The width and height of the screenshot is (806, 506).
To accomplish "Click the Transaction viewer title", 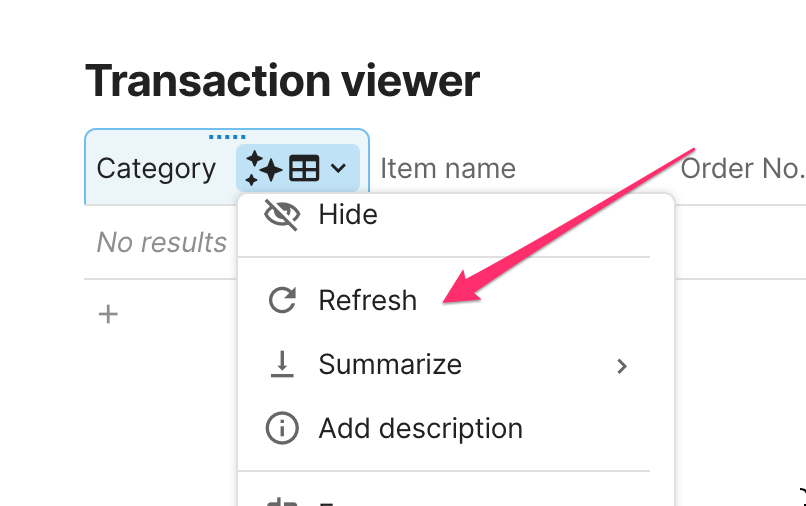I will pos(282,80).
